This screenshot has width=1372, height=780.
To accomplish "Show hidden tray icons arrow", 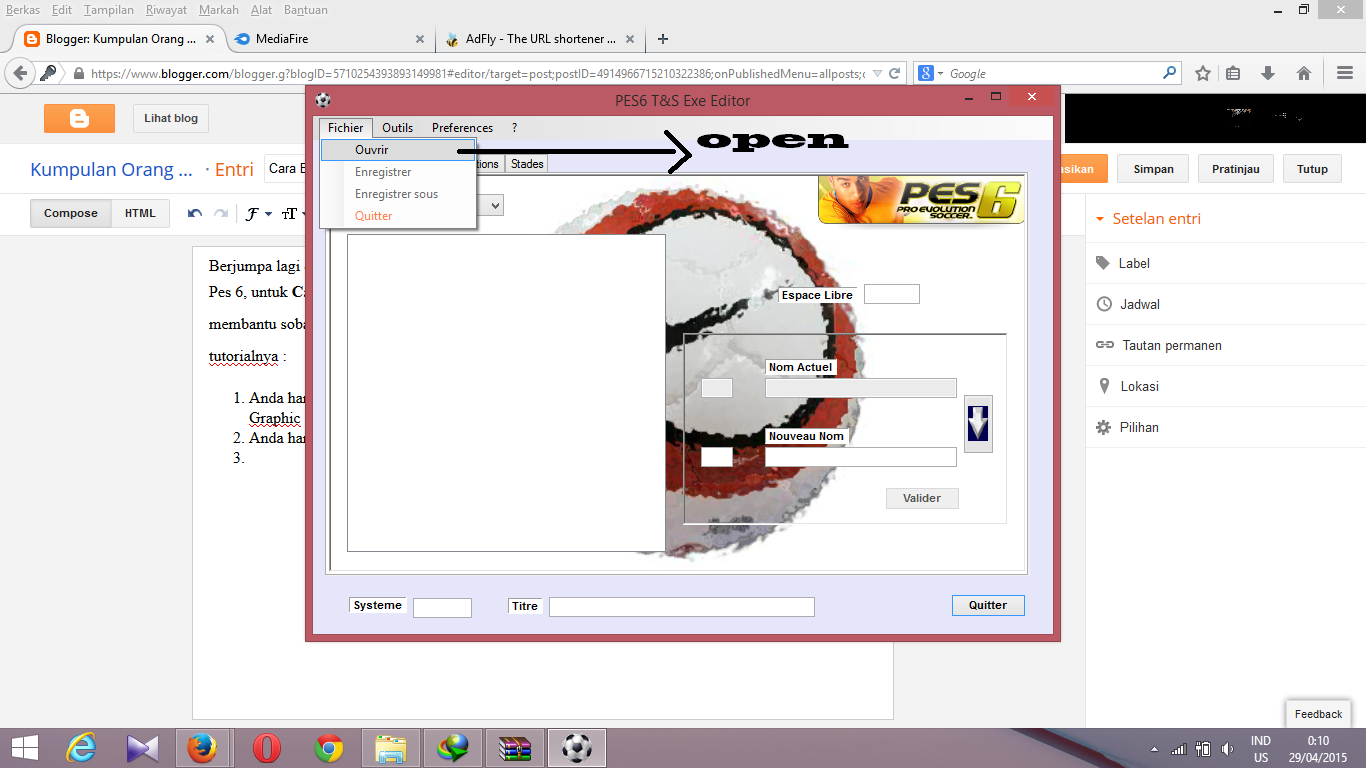I will coord(1155,749).
